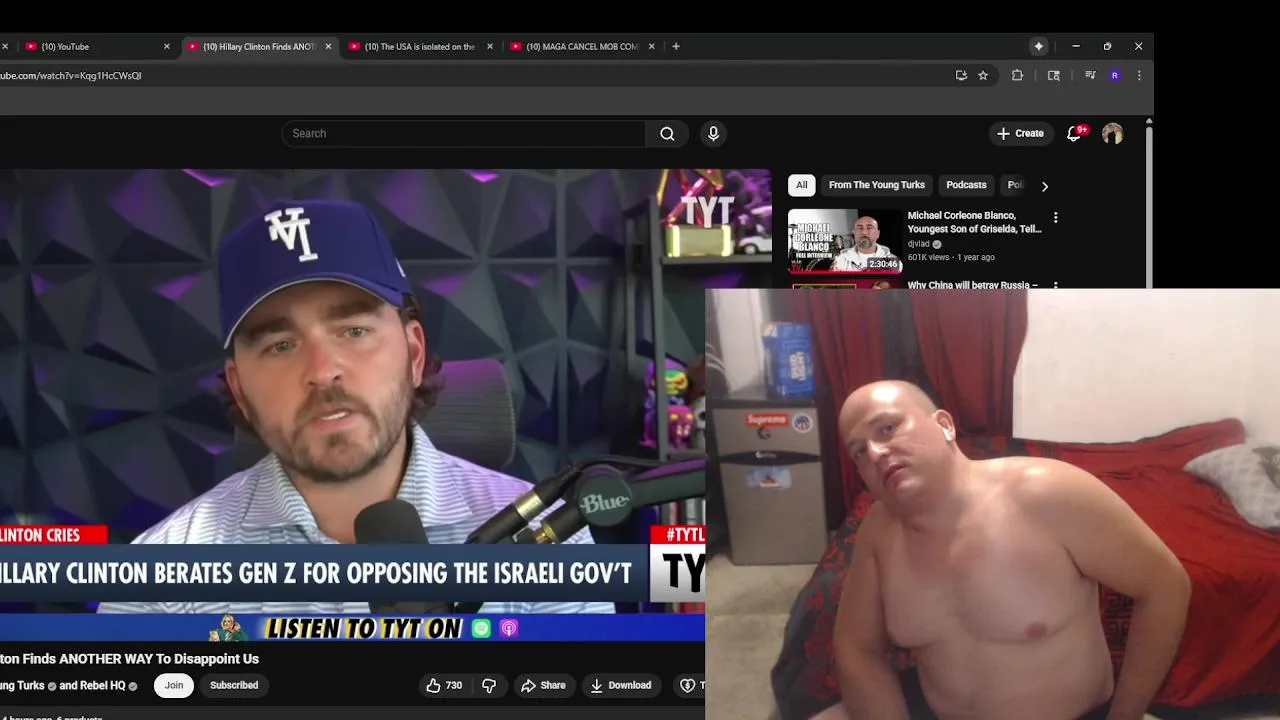Select the All filter chip
This screenshot has width=1280, height=720.
coord(801,185)
